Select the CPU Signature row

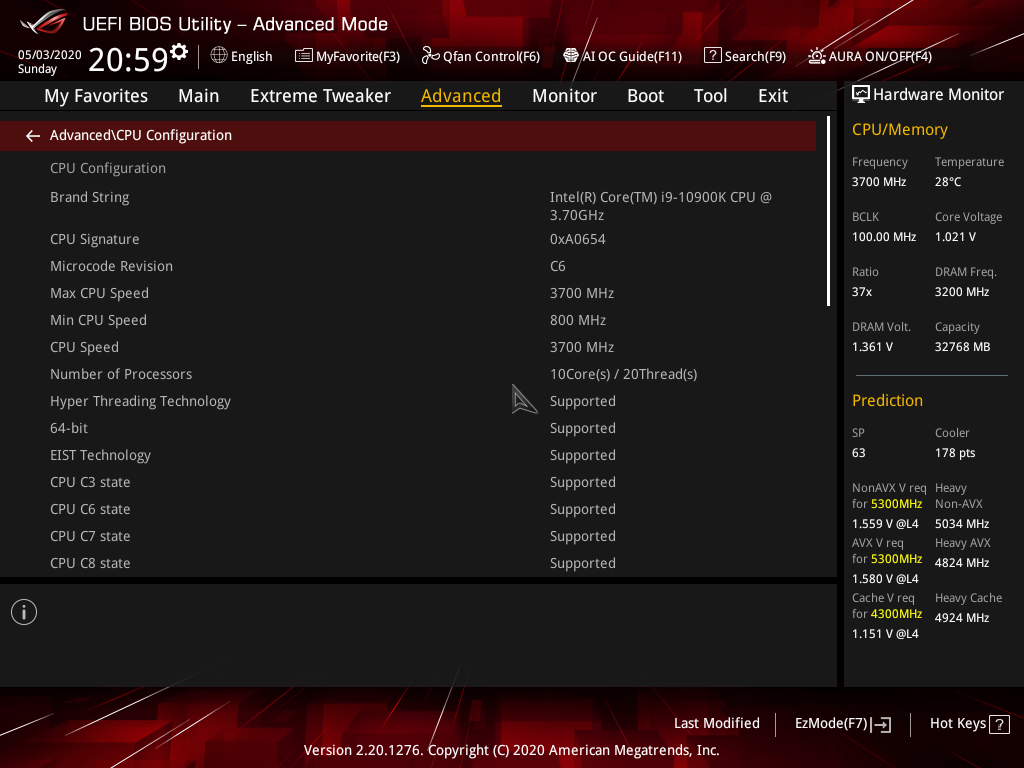click(408, 239)
